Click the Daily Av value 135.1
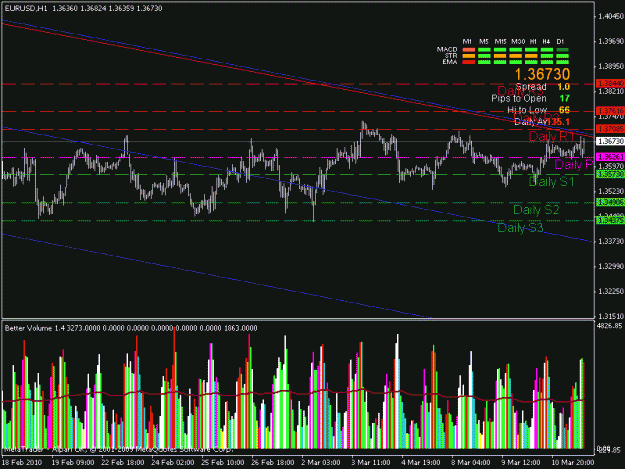 tap(559, 122)
